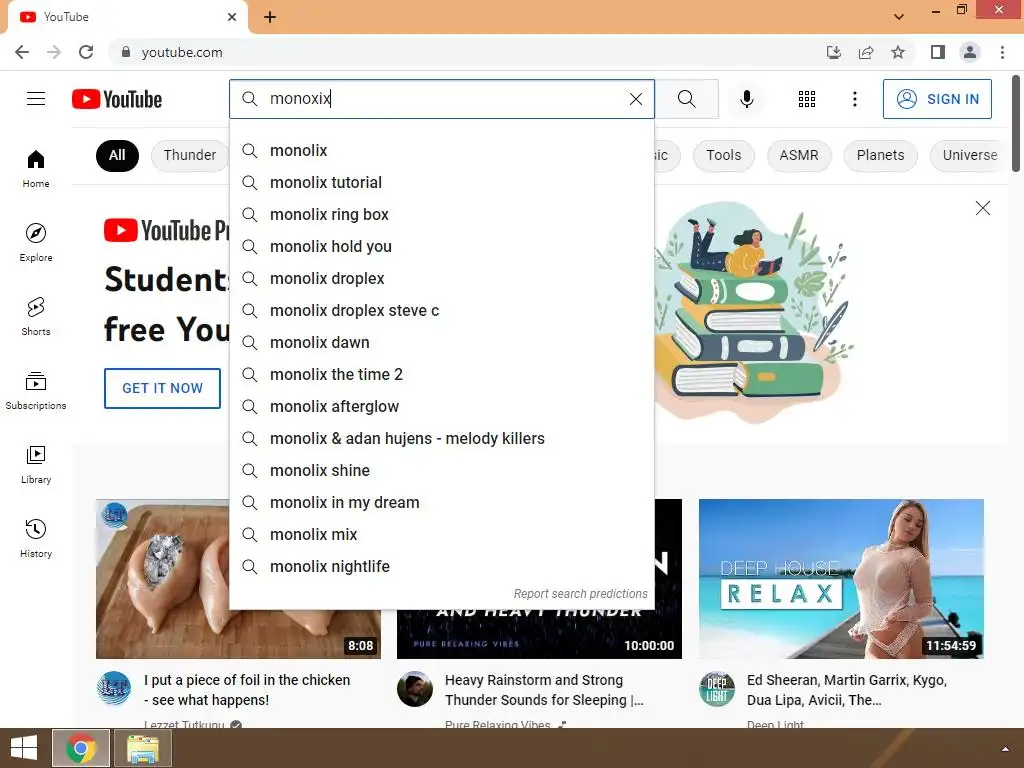Clear the search box with the X
This screenshot has height=768, width=1024.
coord(635,99)
